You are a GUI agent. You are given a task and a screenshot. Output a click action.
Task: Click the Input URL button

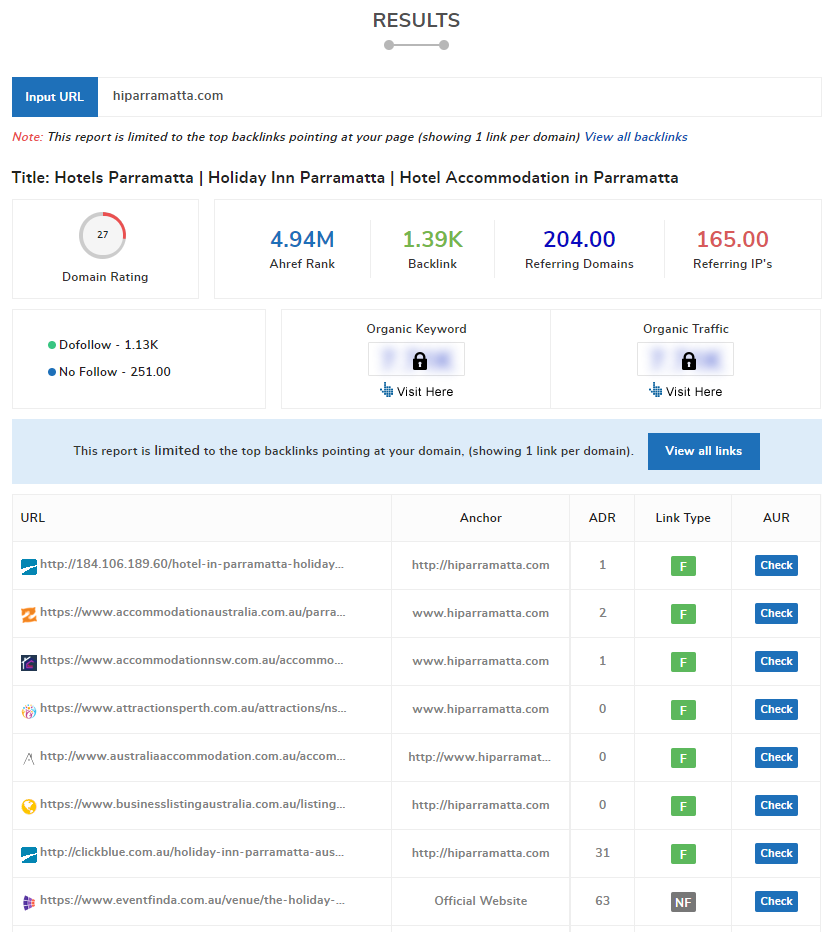[55, 97]
